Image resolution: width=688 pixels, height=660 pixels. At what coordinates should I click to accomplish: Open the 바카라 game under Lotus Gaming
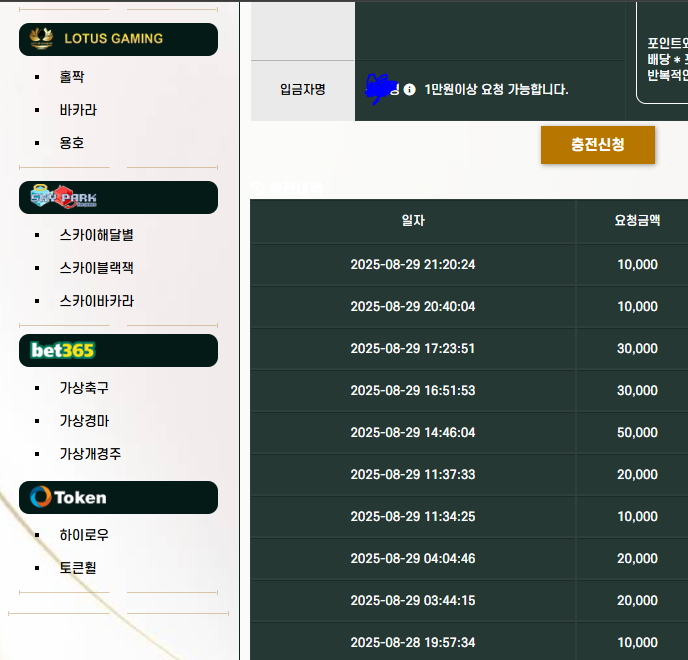pyautogui.click(x=78, y=110)
